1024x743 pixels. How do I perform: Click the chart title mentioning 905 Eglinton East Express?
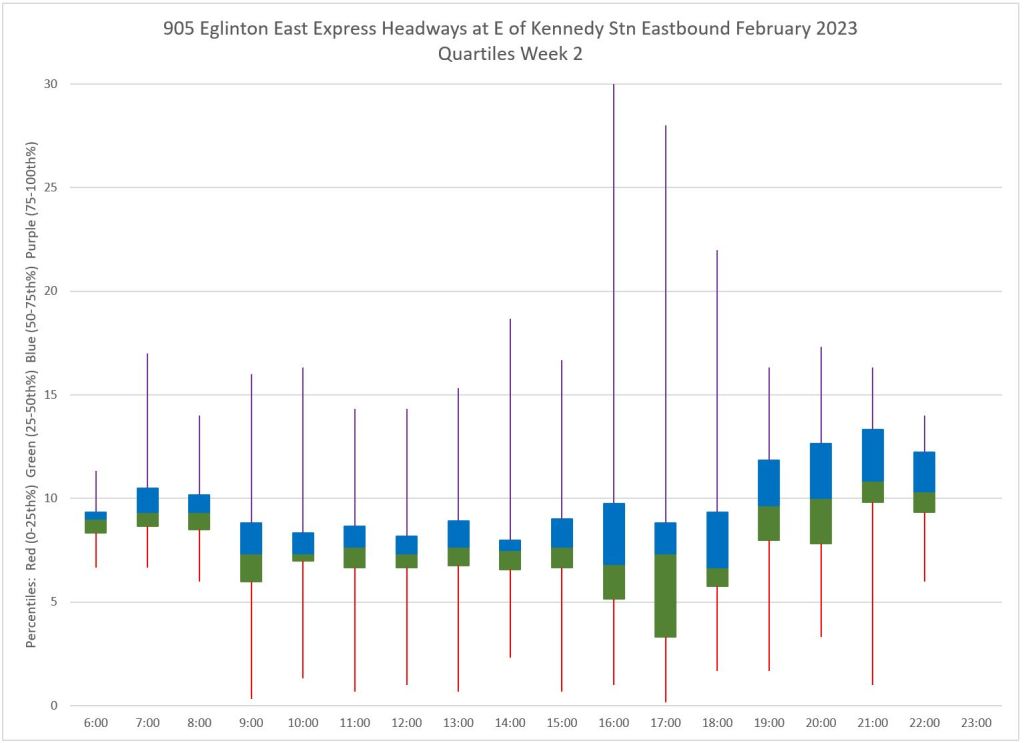pos(510,29)
